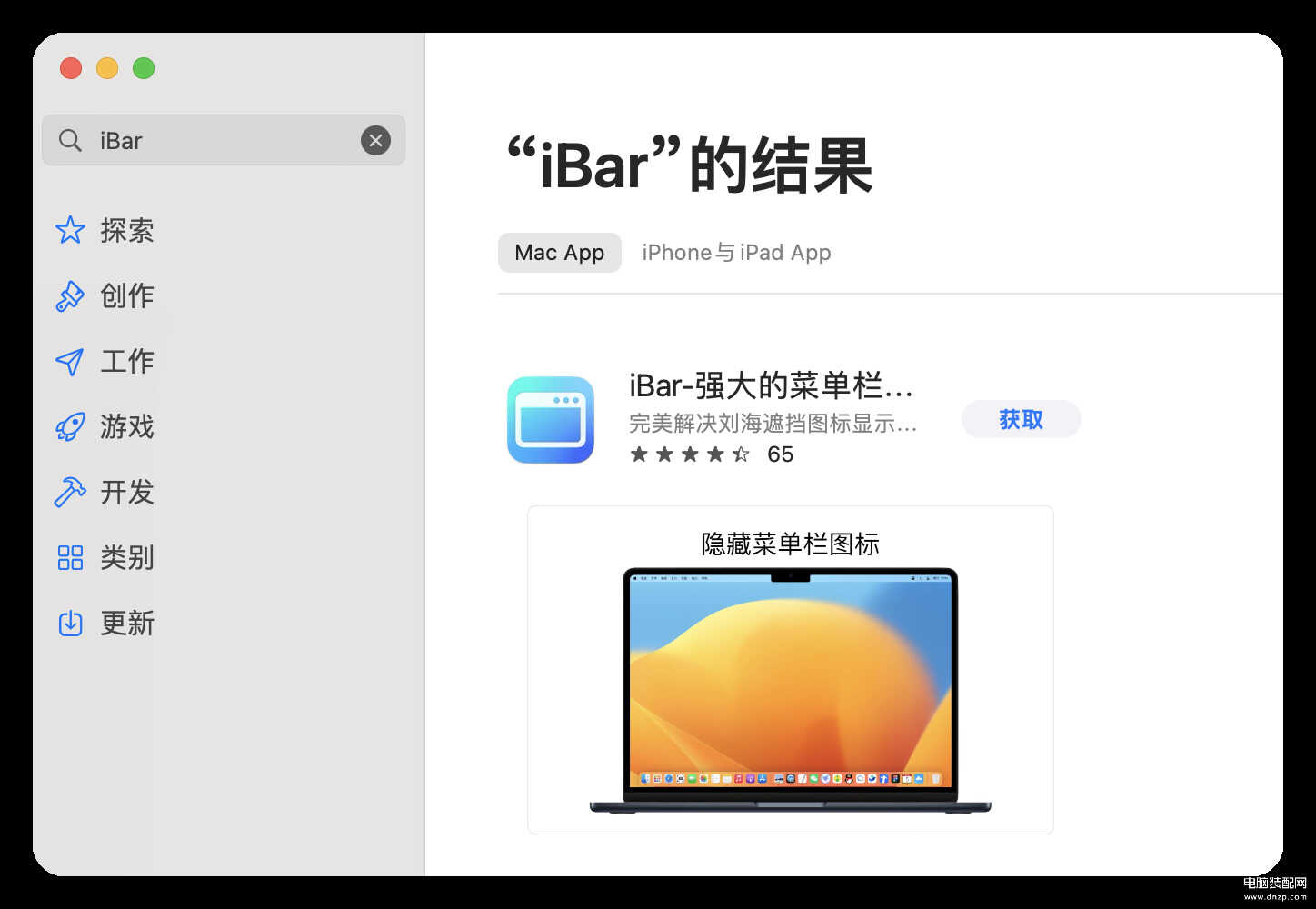
Task: Click the magnifier search icon
Action: [x=70, y=140]
